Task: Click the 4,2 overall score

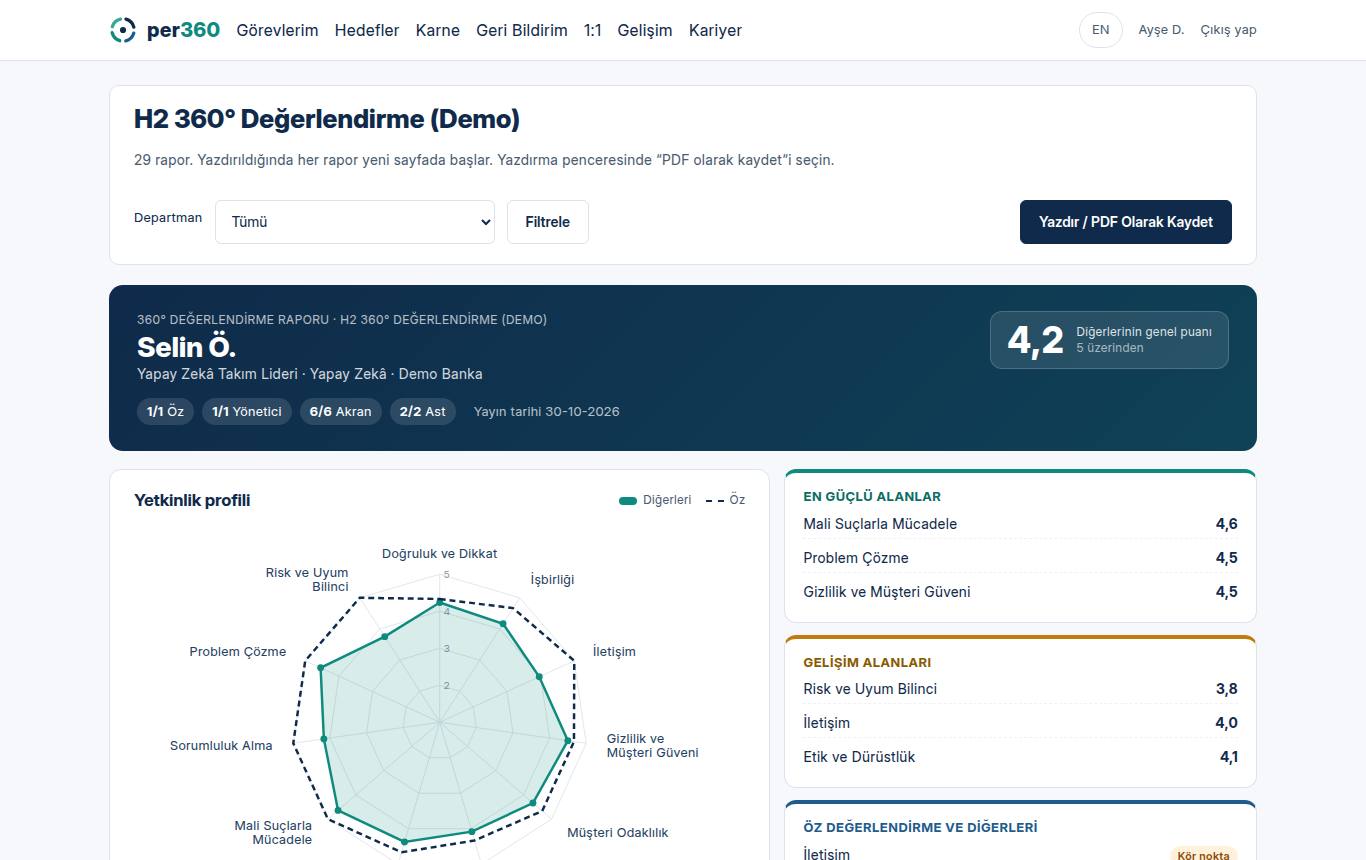Action: click(1035, 340)
